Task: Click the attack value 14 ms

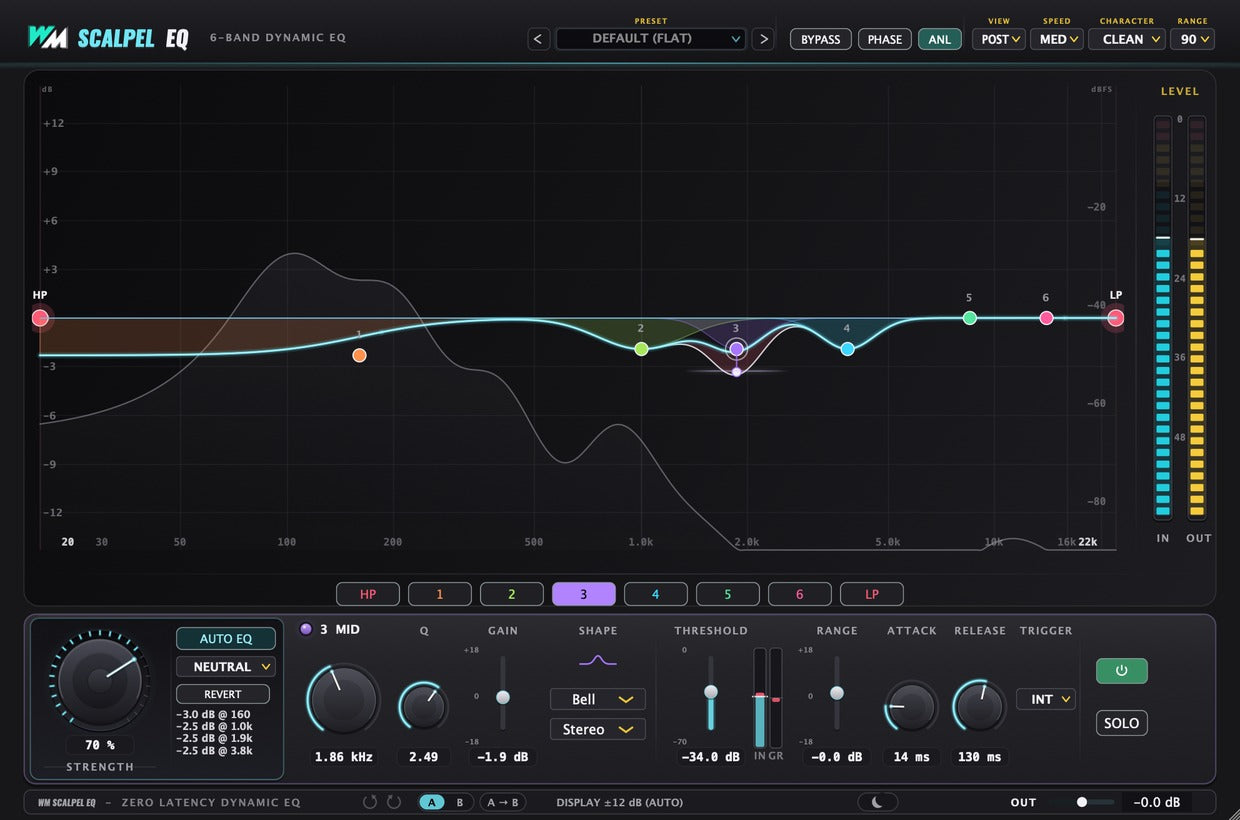Action: [x=911, y=757]
